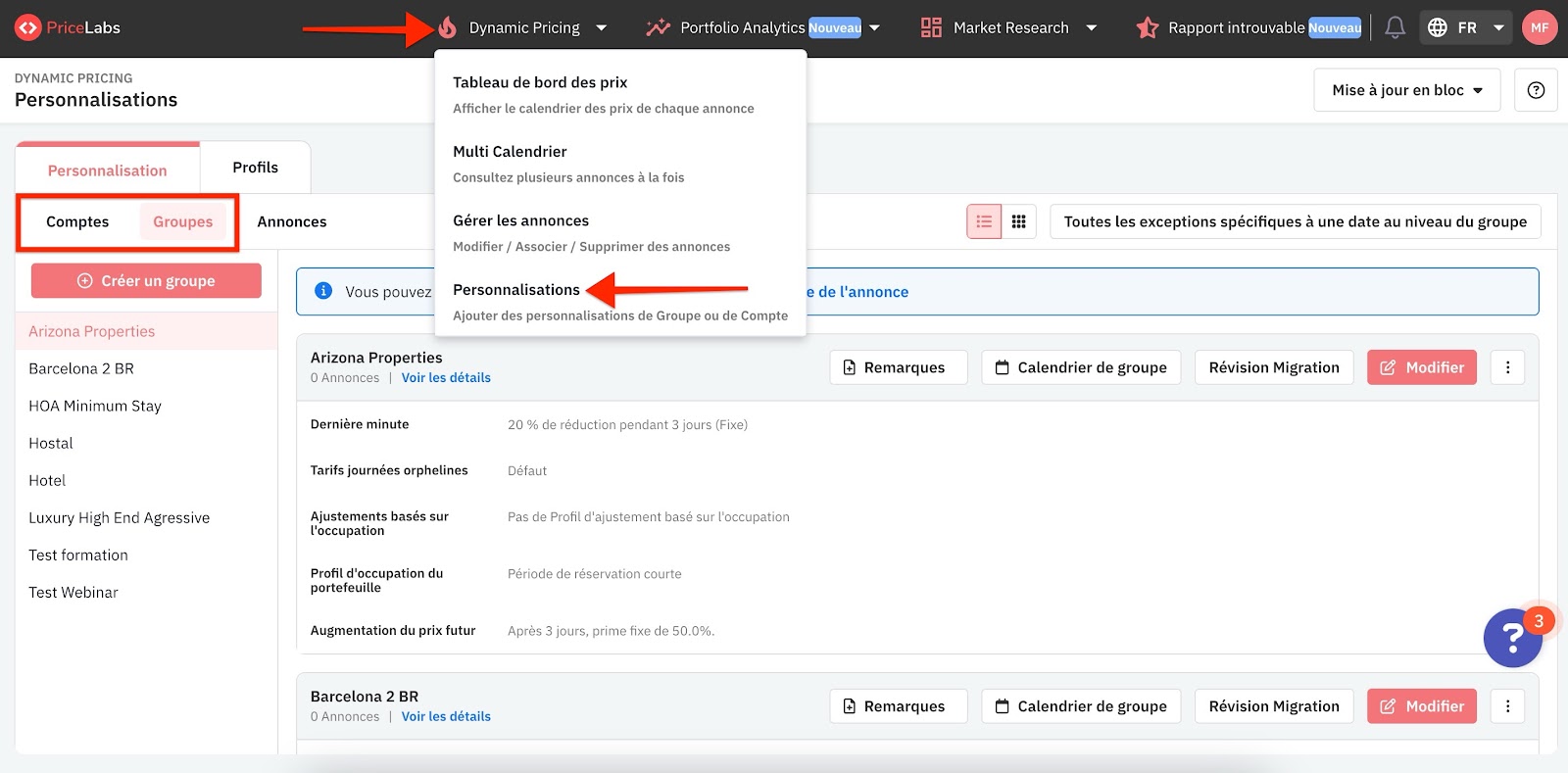Screen dimensions: 1568x773
Task: Switch to list view layout
Action: tap(984, 221)
